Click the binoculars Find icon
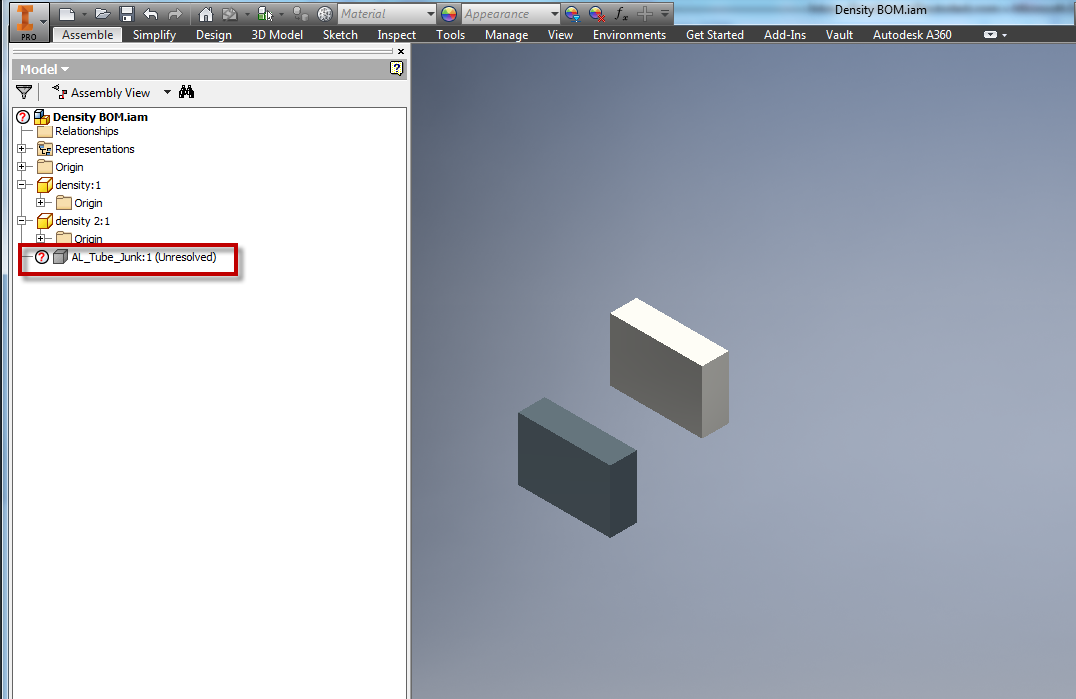This screenshot has width=1076, height=699. pyautogui.click(x=186, y=92)
